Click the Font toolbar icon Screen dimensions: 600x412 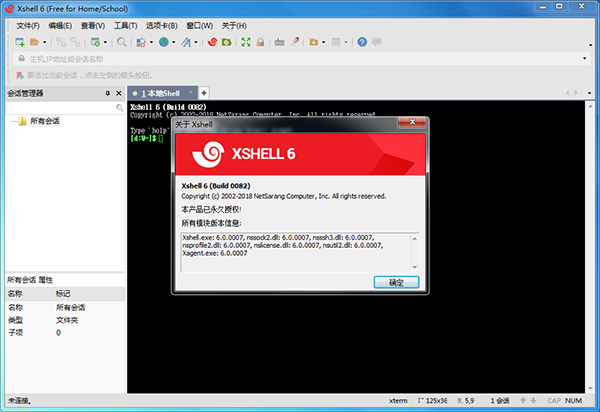(186, 42)
